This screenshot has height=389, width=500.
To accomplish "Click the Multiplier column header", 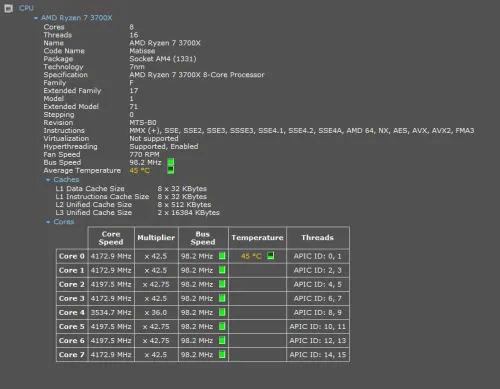I will [x=156, y=238].
